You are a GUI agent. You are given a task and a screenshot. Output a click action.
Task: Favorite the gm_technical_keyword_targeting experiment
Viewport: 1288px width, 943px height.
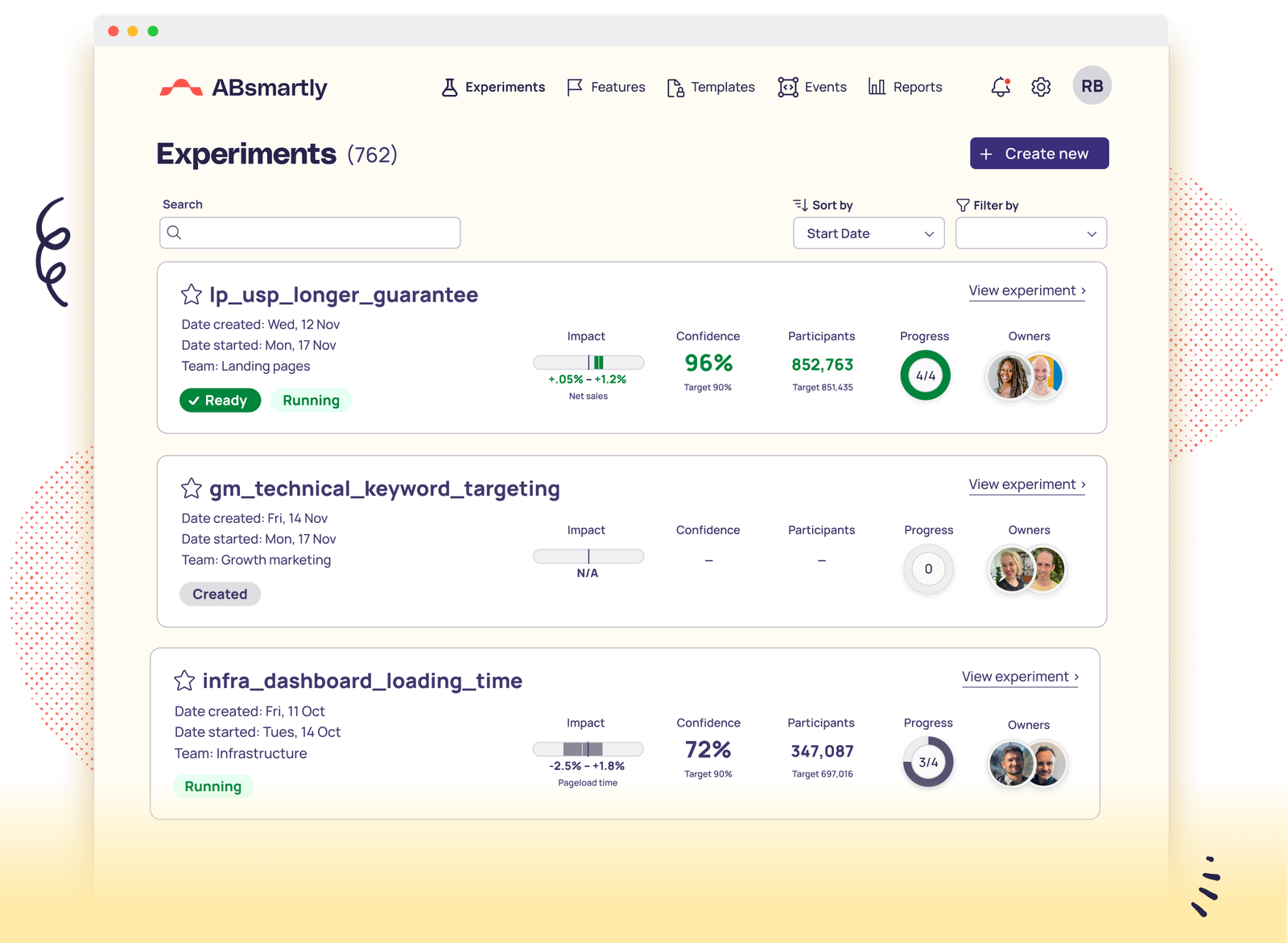191,488
